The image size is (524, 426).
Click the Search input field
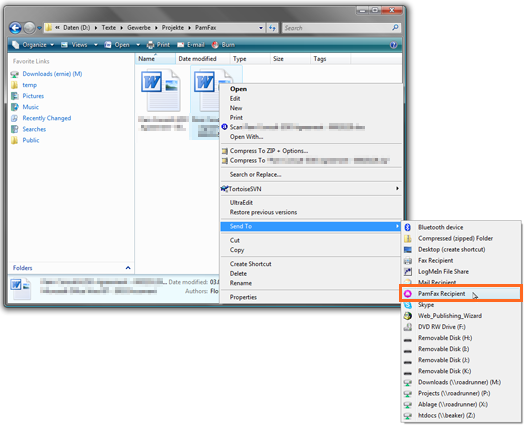tap(337, 28)
